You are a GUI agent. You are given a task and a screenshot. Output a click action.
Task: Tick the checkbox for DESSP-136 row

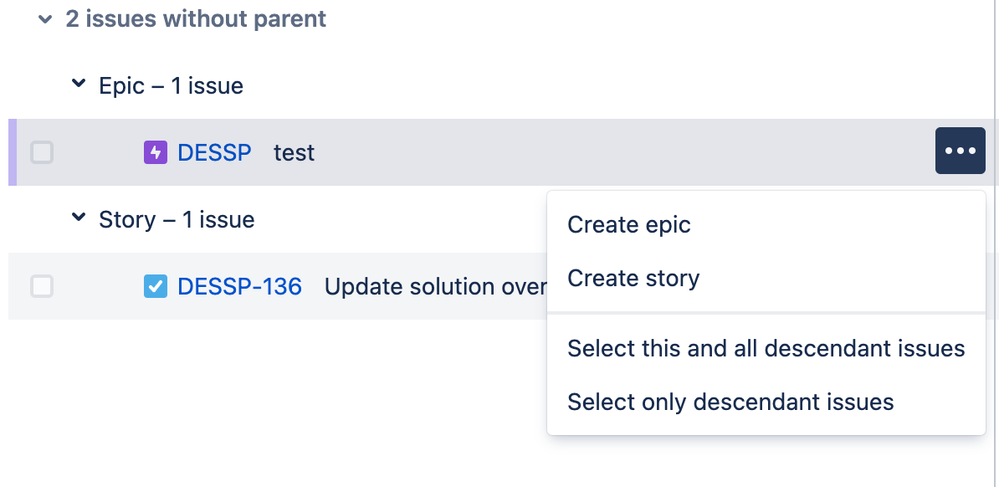click(x=42, y=286)
